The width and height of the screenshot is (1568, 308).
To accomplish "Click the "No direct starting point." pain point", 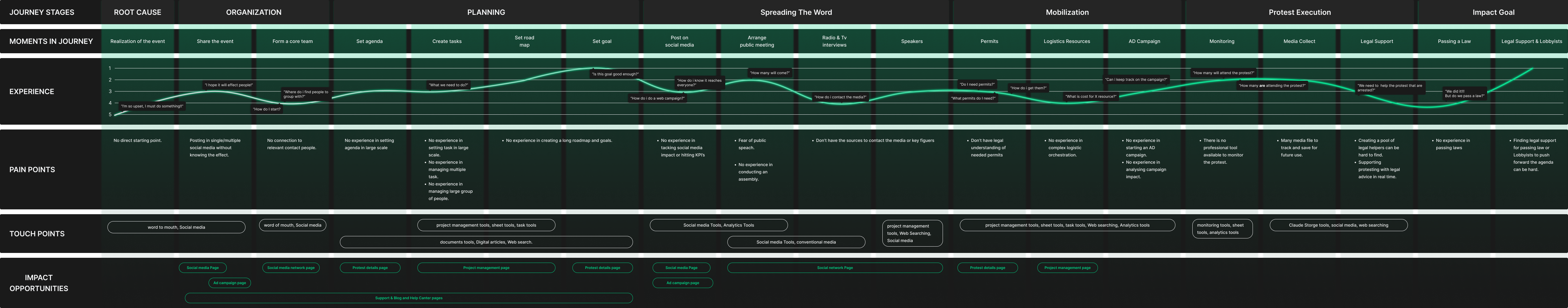I will [x=137, y=141].
